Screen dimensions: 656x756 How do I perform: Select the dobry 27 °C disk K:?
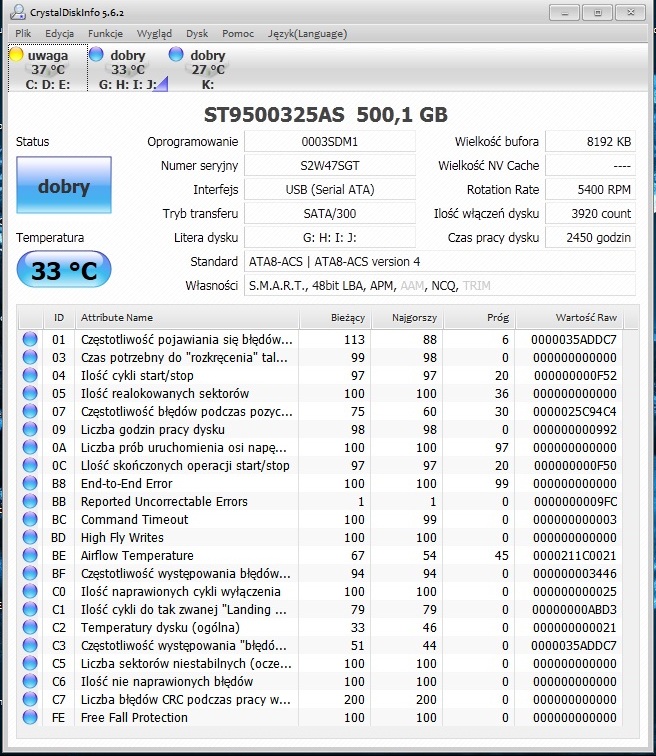pos(208,69)
